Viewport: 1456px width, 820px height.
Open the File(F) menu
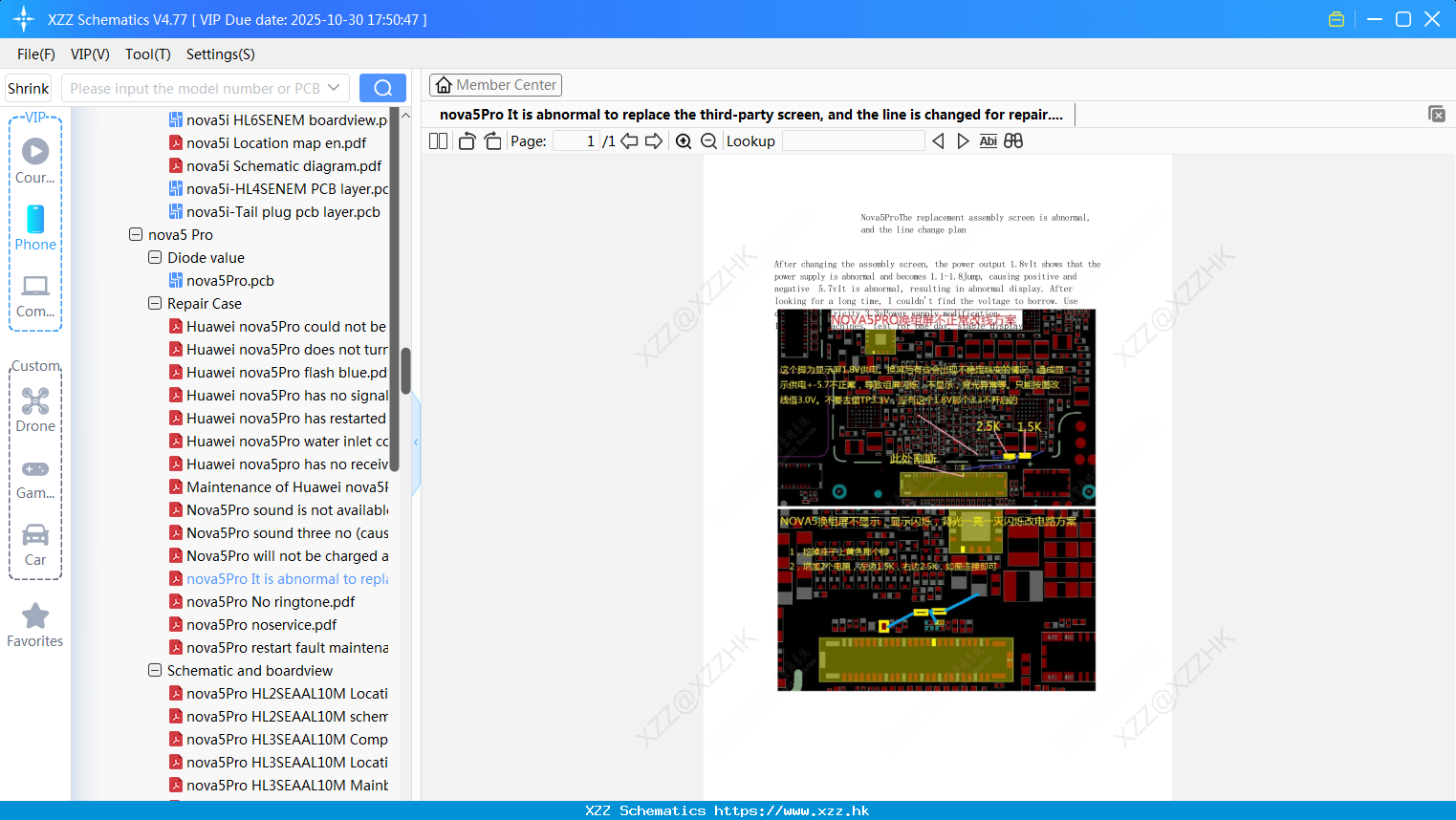pyautogui.click(x=36, y=54)
